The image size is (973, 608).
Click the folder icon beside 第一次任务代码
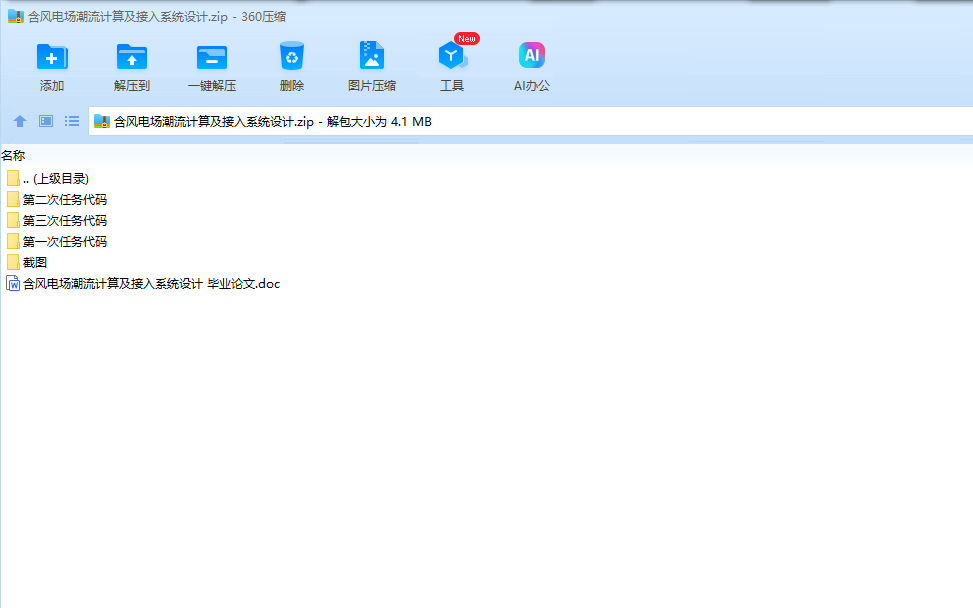pyautogui.click(x=13, y=242)
